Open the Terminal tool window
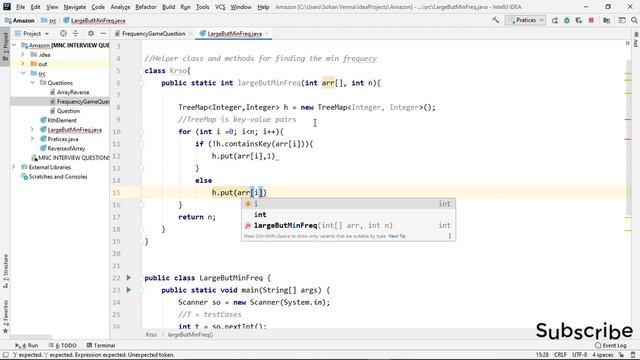Screen dimensions: 640x360 pos(101,345)
